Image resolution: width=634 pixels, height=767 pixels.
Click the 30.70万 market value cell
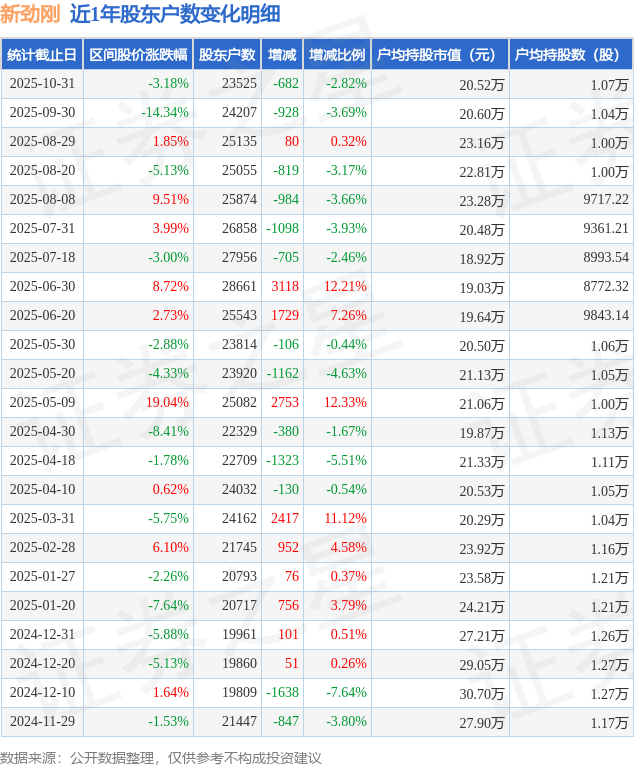481,693
